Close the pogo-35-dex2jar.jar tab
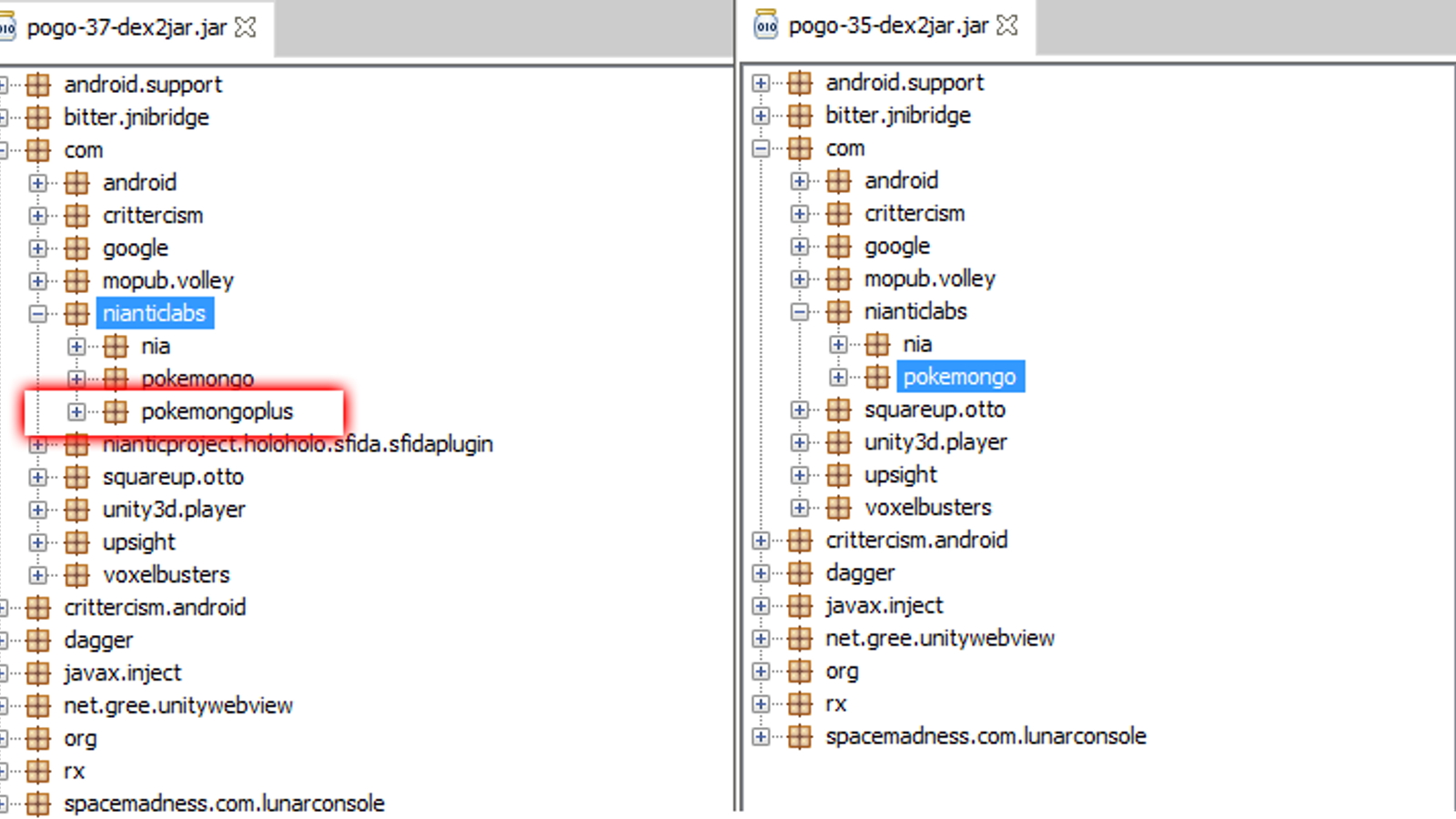Screen dimensions: 1456x819 tap(1007, 25)
